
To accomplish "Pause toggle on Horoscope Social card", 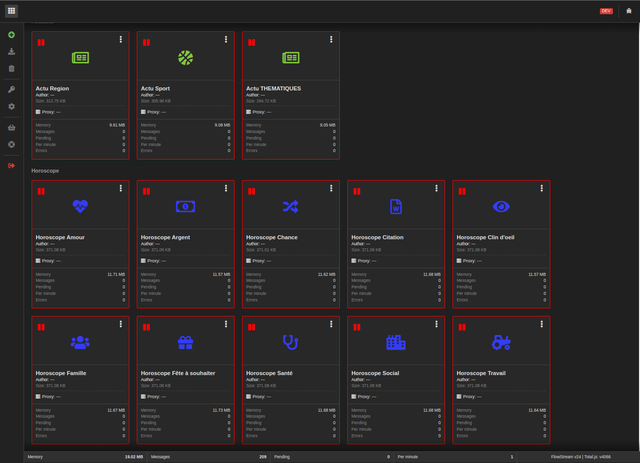I will point(357,327).
